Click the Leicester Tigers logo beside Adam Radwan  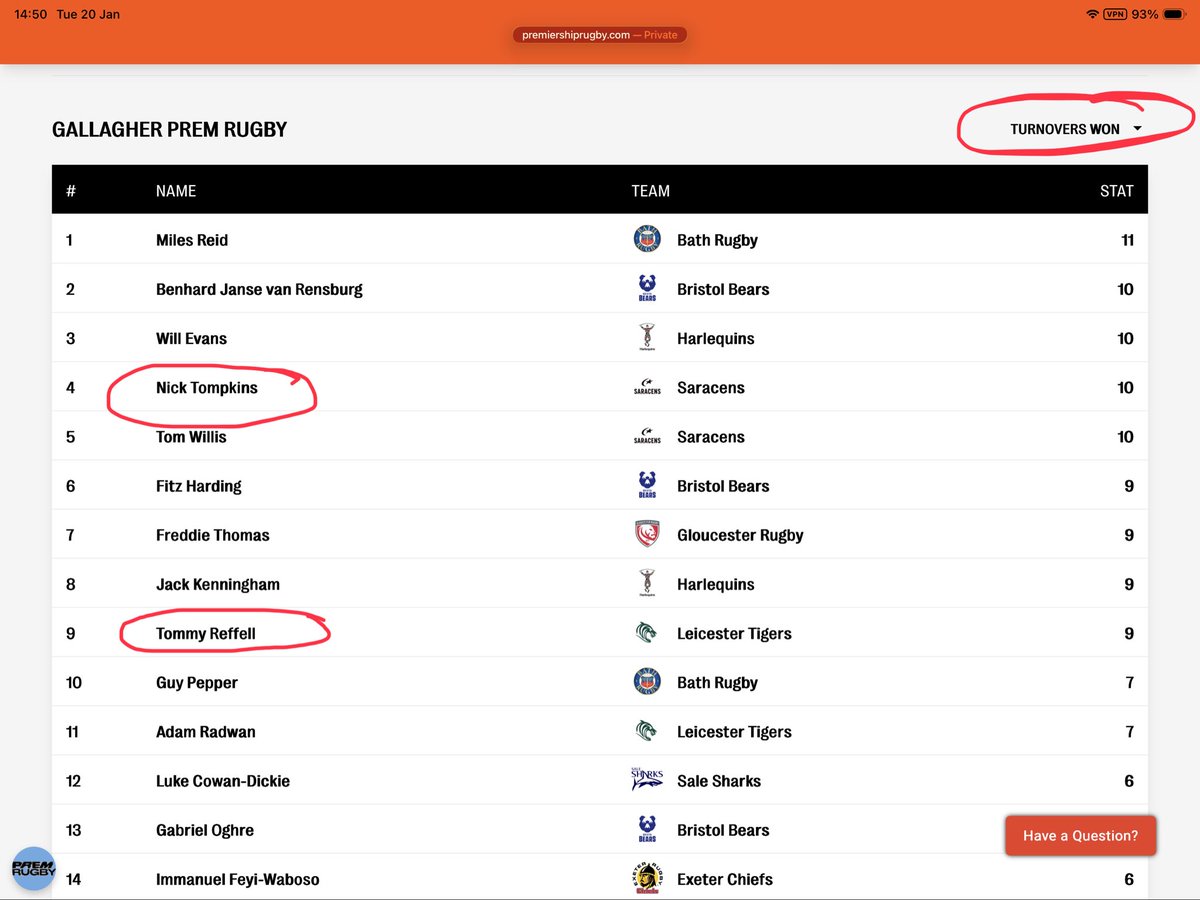click(647, 731)
